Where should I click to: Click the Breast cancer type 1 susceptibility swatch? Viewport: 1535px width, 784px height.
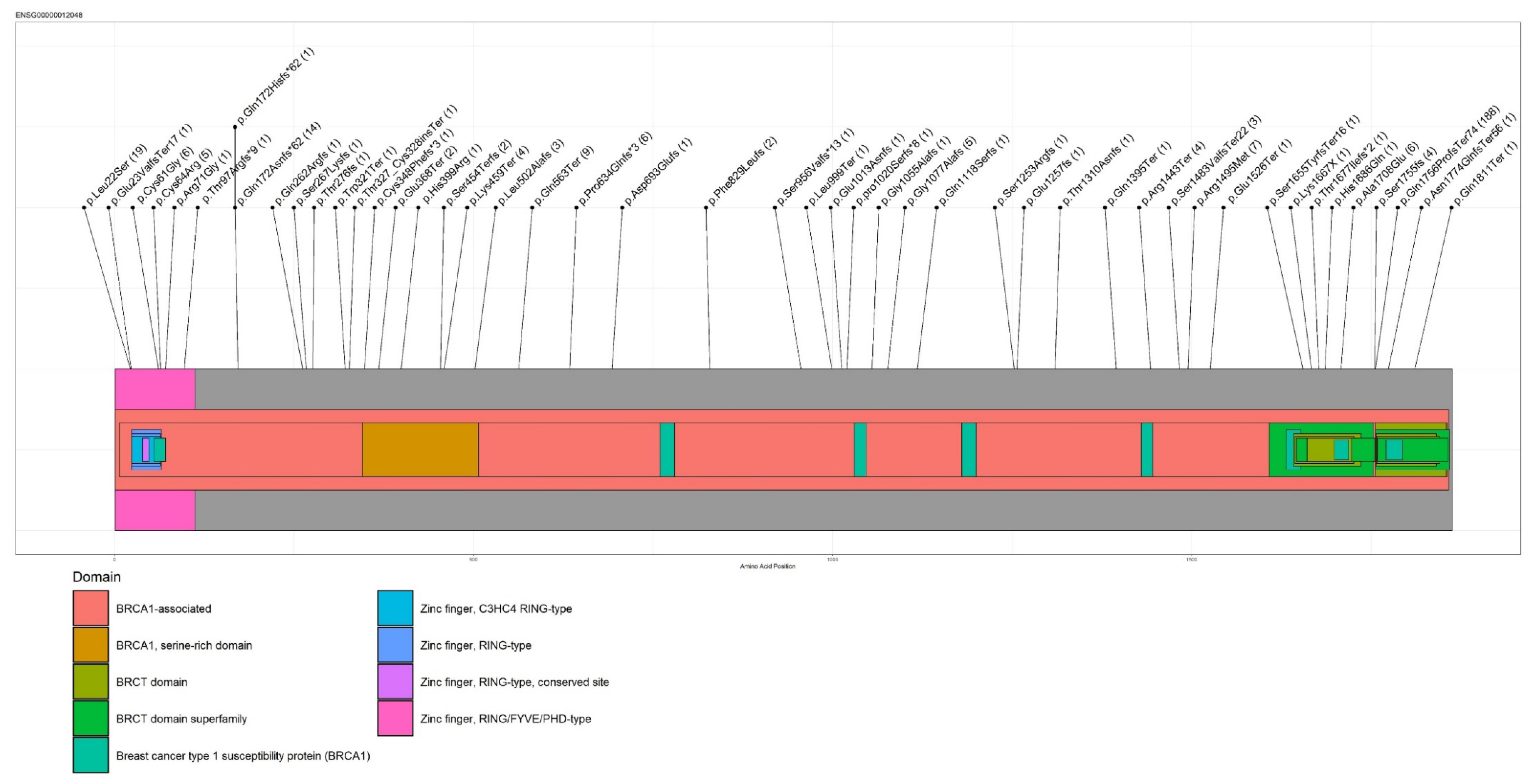click(x=91, y=755)
